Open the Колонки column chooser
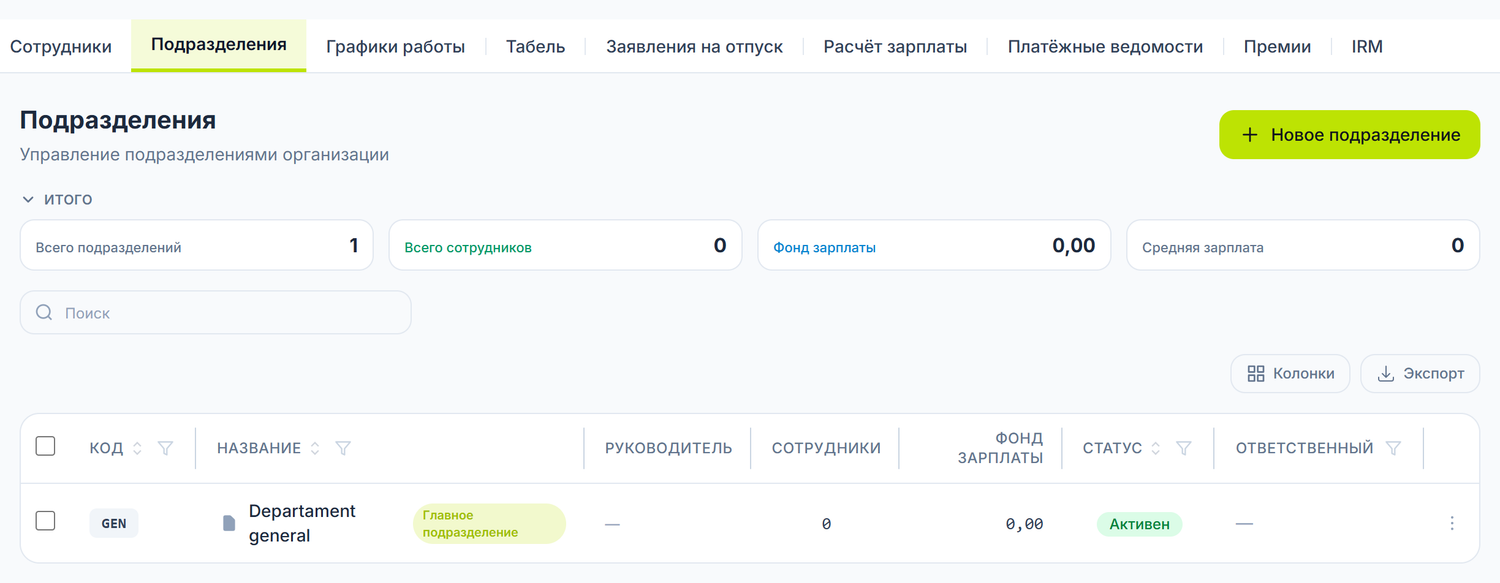The height and width of the screenshot is (583, 1500). tap(1290, 374)
